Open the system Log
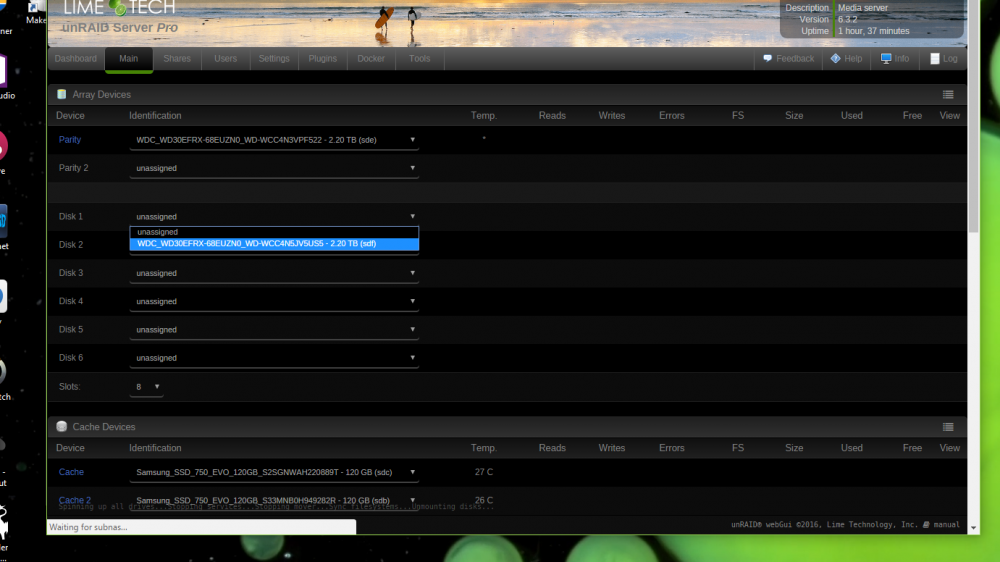Viewport: 1000px width, 562px height. click(x=943, y=59)
